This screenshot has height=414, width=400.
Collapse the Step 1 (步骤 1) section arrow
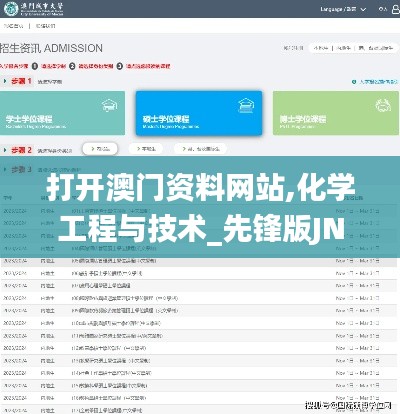tap(5, 81)
